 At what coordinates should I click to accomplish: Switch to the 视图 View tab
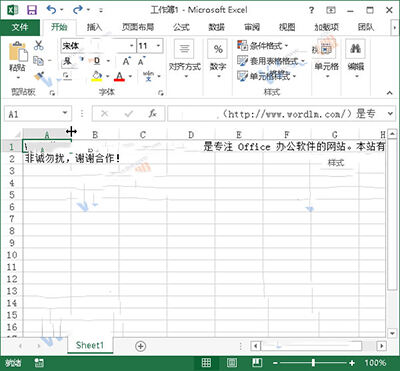click(287, 27)
